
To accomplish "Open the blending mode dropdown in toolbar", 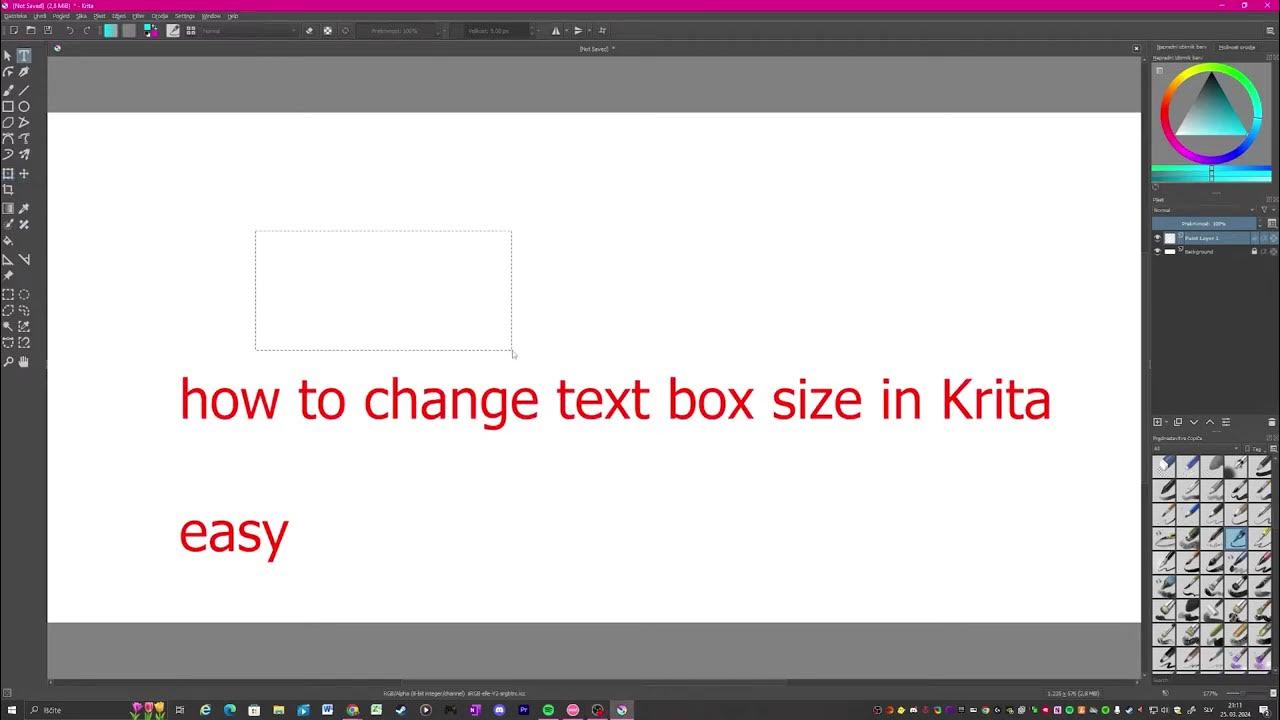I will 249,30.
